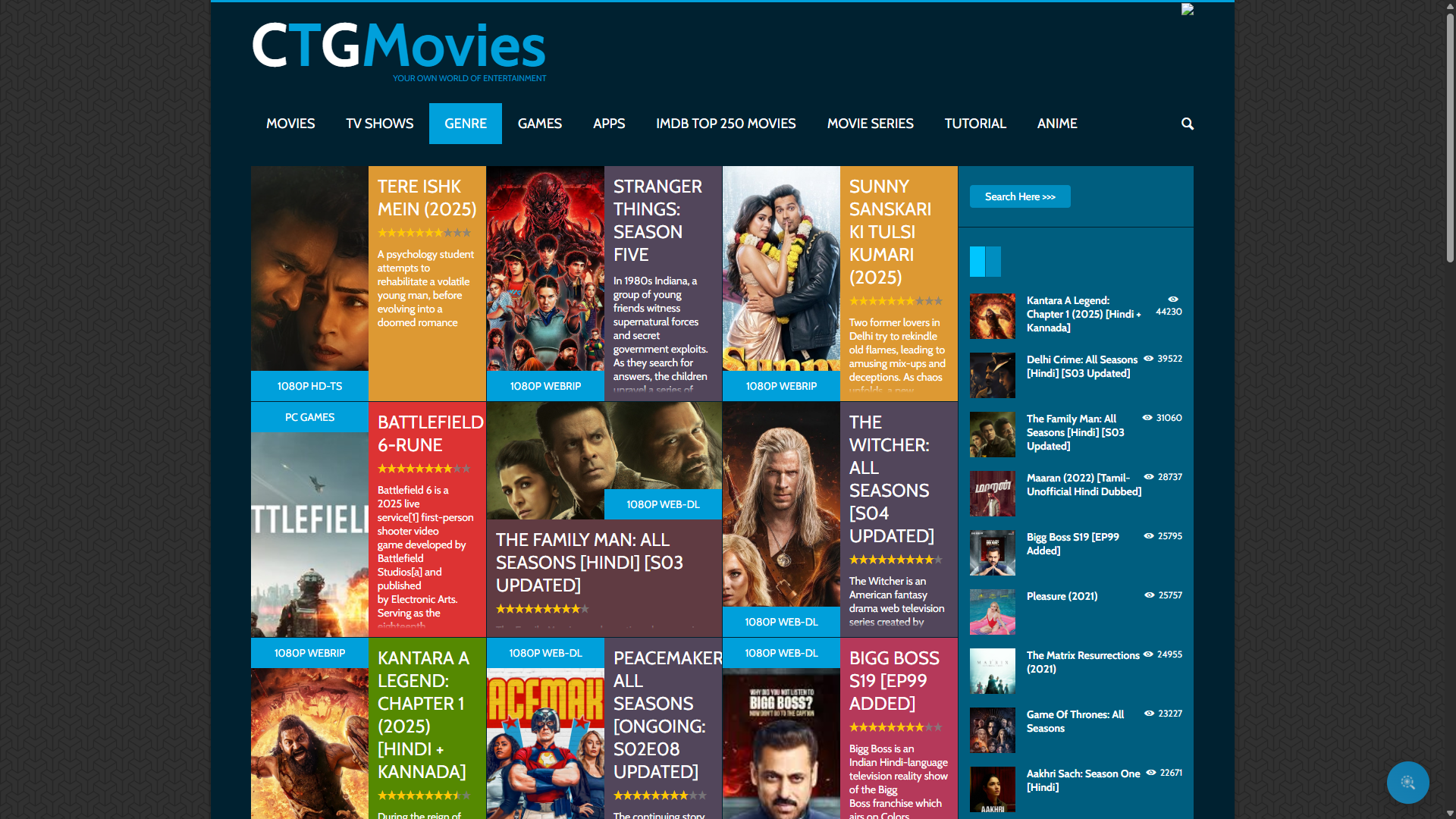Open the Aakhri Sach: Season One thumbnail

point(992,789)
